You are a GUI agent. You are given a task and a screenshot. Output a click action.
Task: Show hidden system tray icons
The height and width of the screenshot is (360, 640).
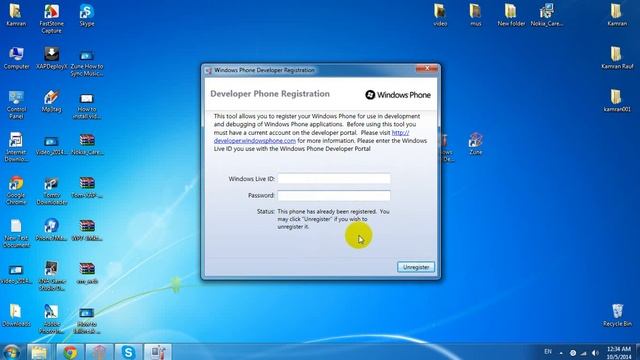point(561,353)
